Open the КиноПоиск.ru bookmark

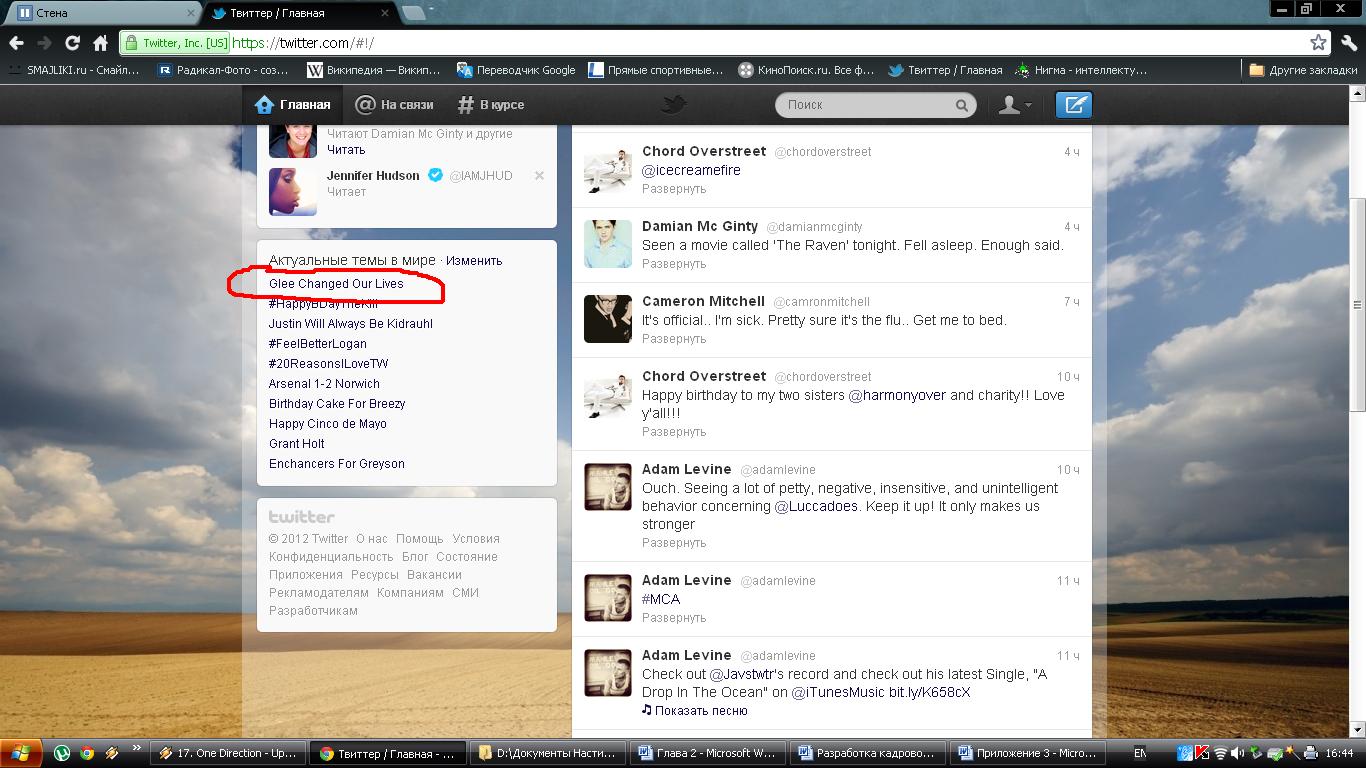coord(806,70)
